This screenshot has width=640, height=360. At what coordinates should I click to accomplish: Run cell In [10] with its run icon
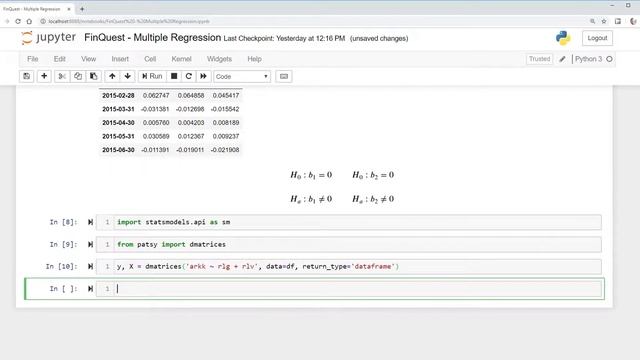(90, 266)
